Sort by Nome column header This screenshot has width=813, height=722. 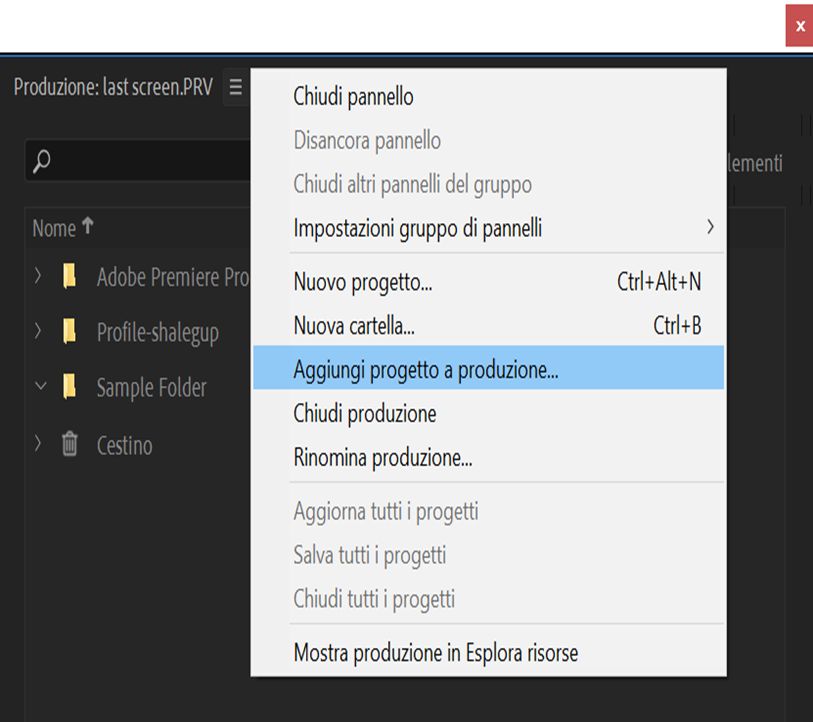point(54,228)
